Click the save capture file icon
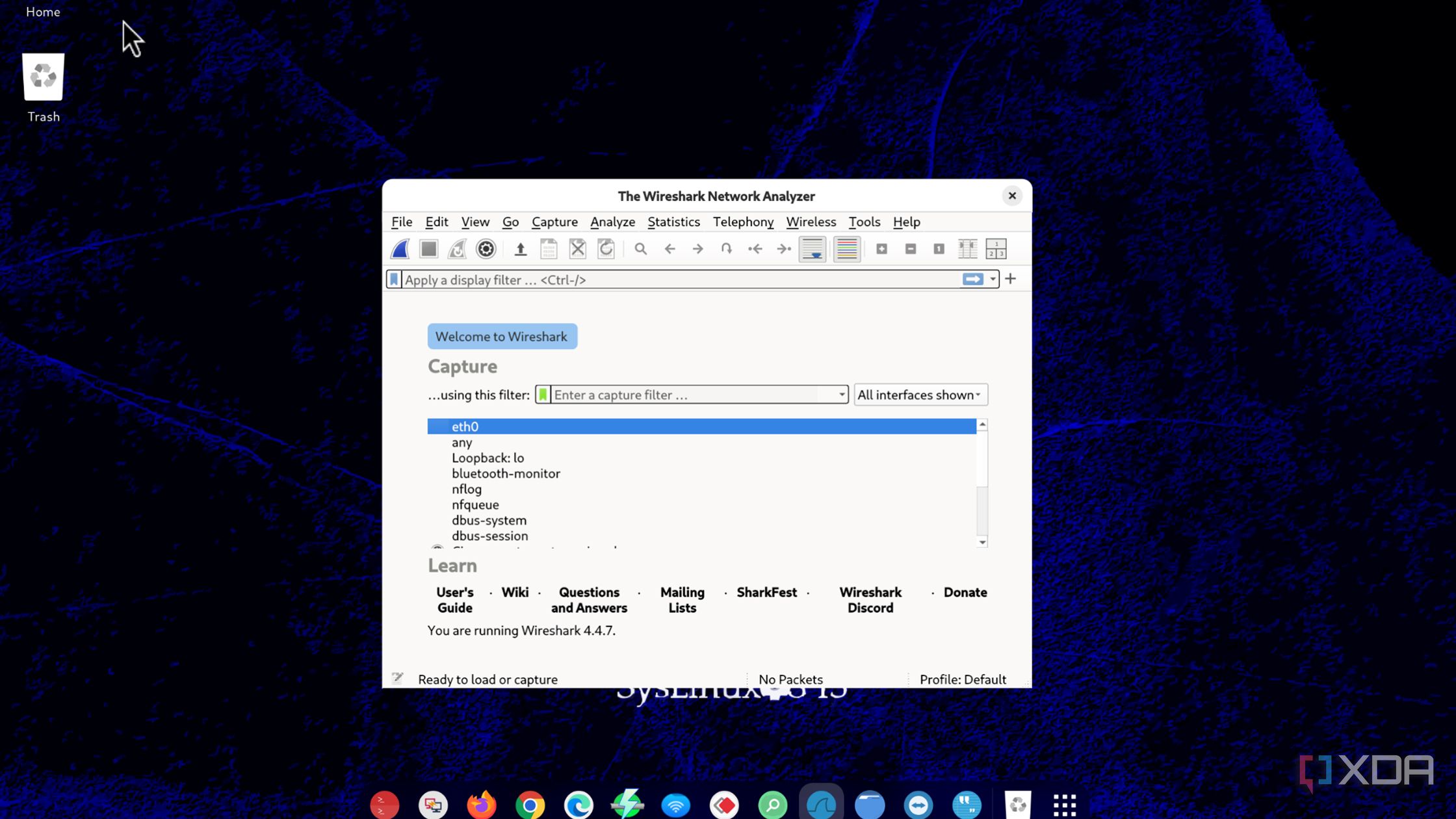 point(549,249)
